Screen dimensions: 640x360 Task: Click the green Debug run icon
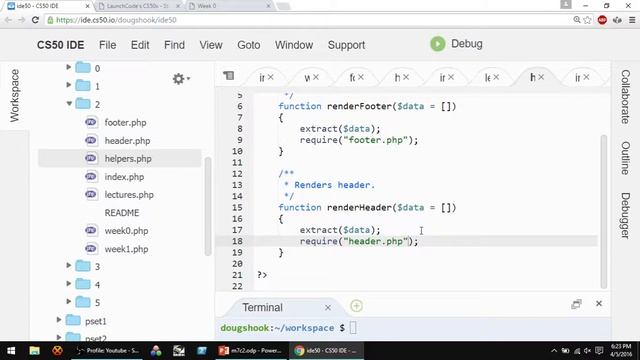point(438,44)
